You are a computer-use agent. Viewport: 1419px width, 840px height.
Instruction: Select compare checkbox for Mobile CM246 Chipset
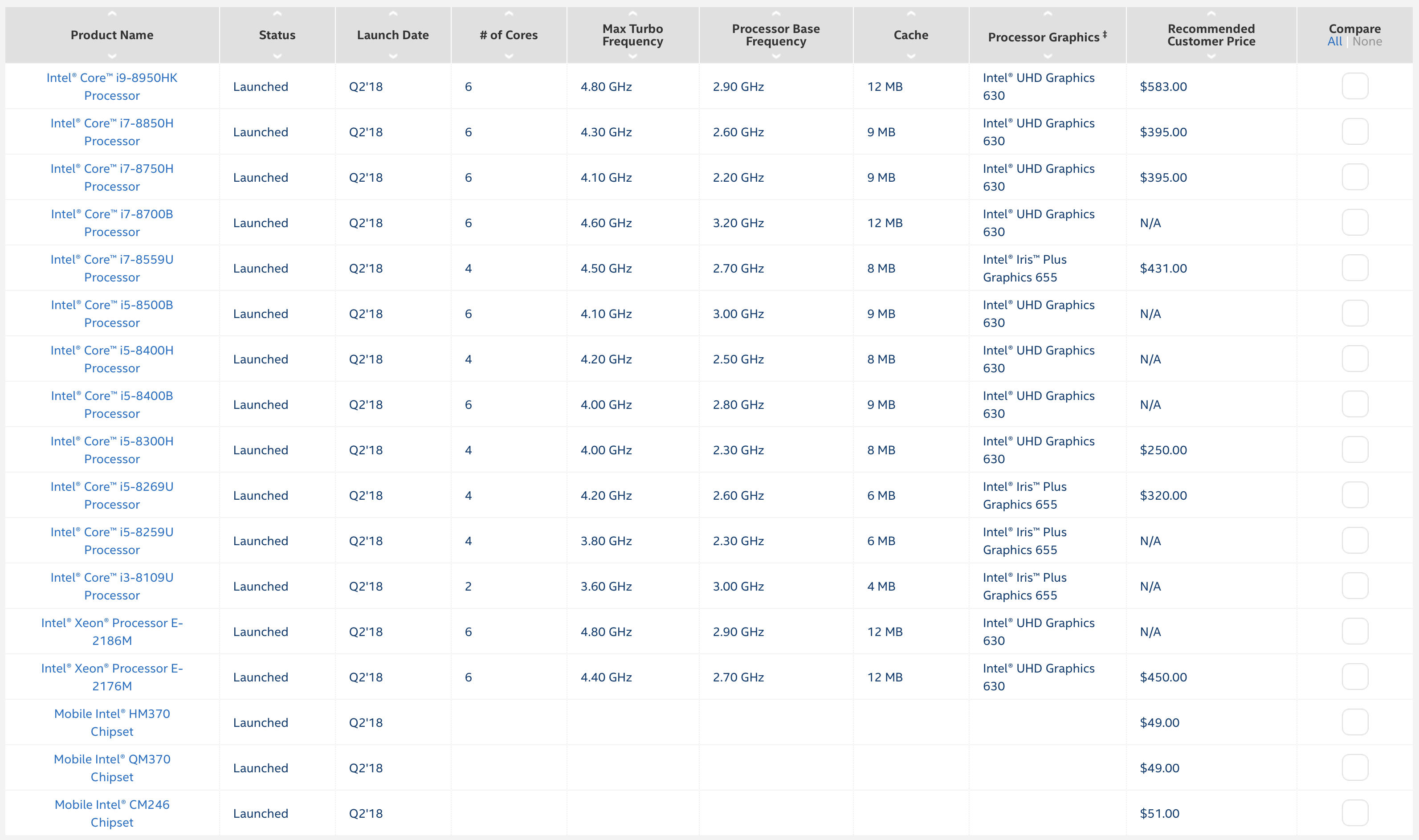1355,813
